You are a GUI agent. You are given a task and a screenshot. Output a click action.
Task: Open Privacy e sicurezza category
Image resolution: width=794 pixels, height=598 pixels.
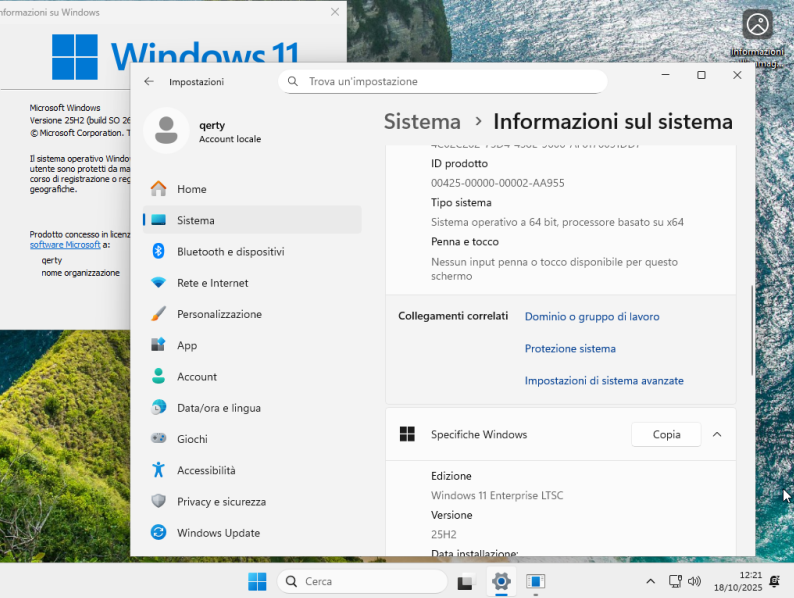point(252,502)
